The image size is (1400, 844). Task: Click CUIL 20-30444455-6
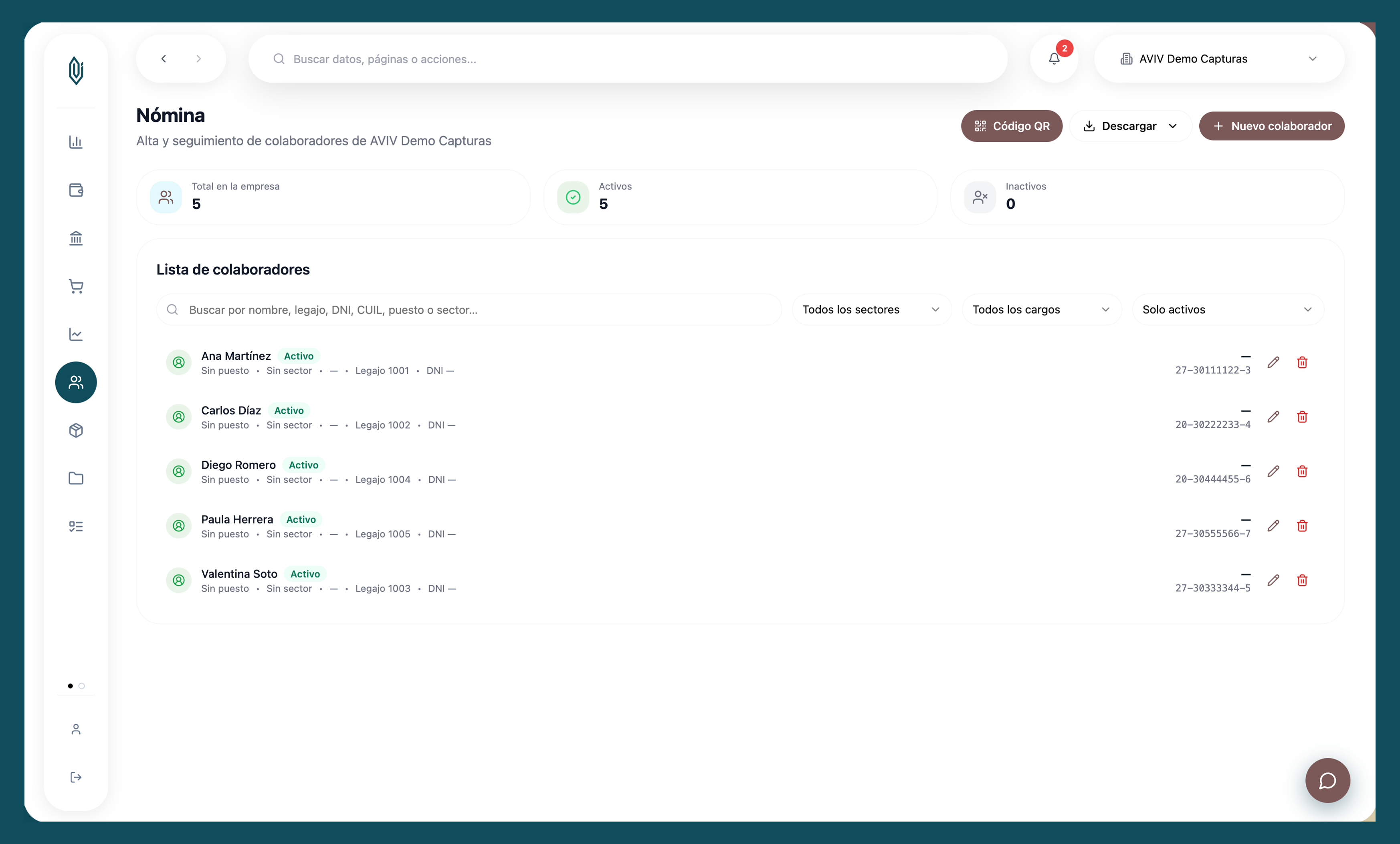[1212, 479]
